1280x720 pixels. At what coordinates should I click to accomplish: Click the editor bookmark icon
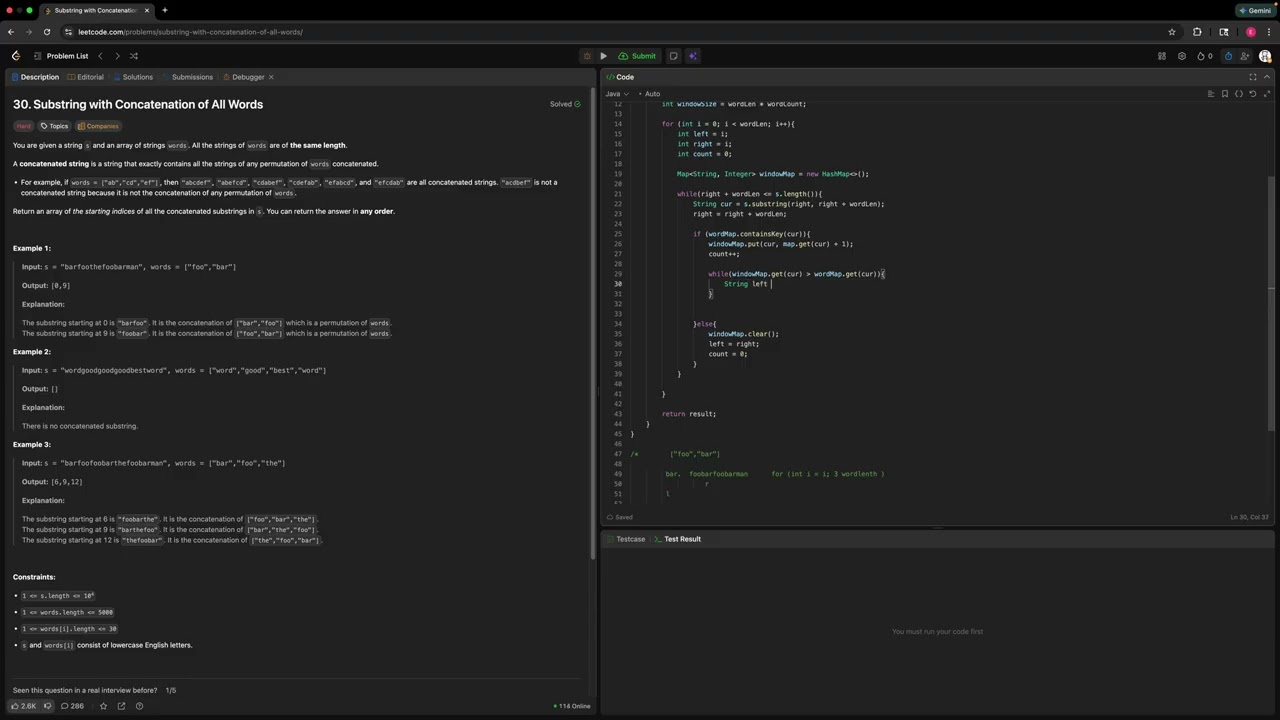click(1225, 94)
